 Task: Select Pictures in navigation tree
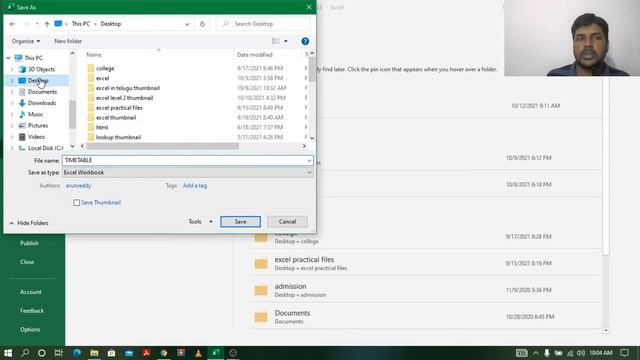[38, 125]
